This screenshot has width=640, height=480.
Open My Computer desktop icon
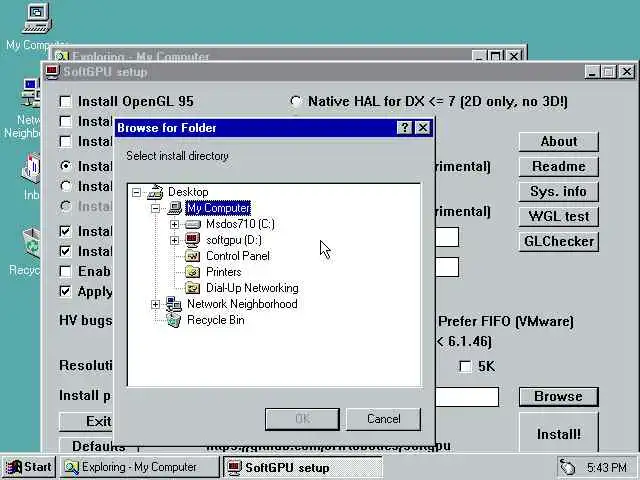point(37,18)
